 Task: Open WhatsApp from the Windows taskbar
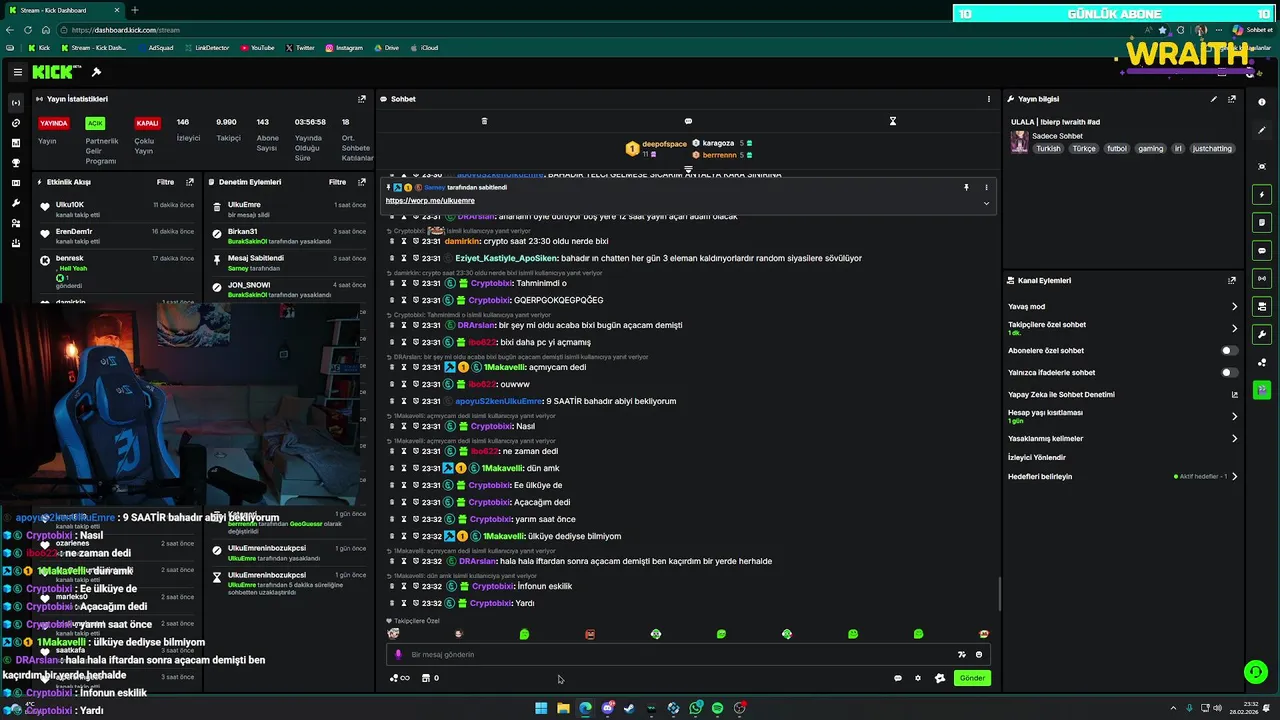[x=695, y=708]
